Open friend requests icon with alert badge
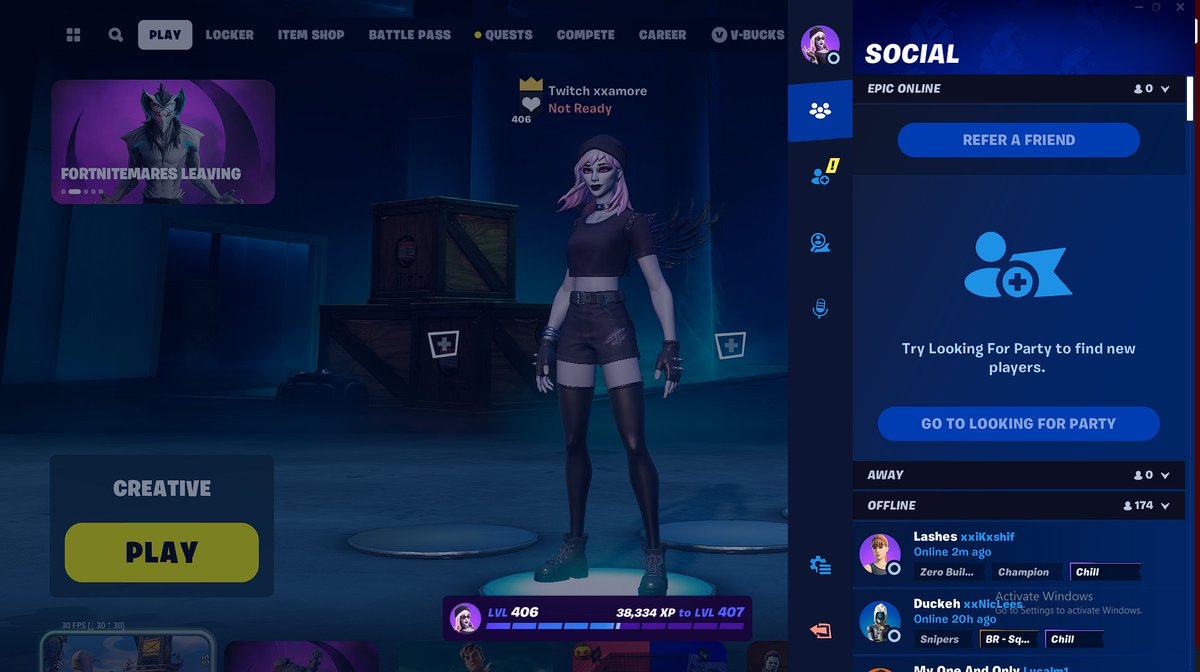The image size is (1200, 672). (x=822, y=175)
